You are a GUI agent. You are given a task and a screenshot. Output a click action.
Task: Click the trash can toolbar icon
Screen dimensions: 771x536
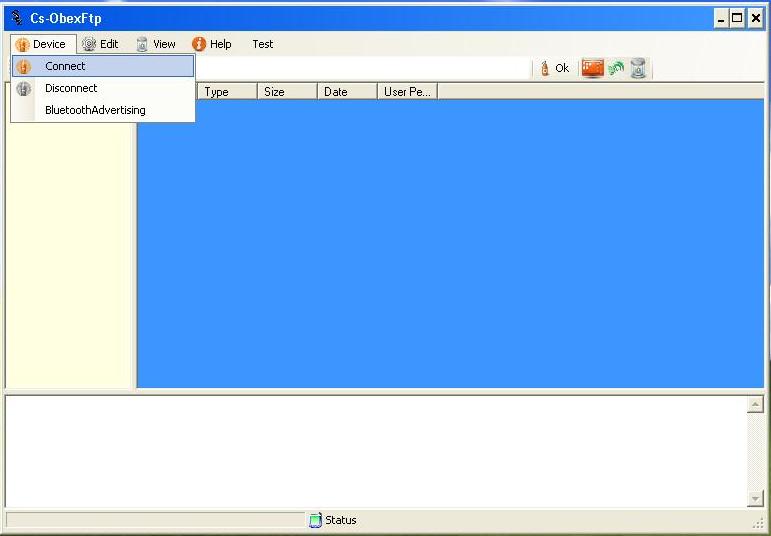638,68
